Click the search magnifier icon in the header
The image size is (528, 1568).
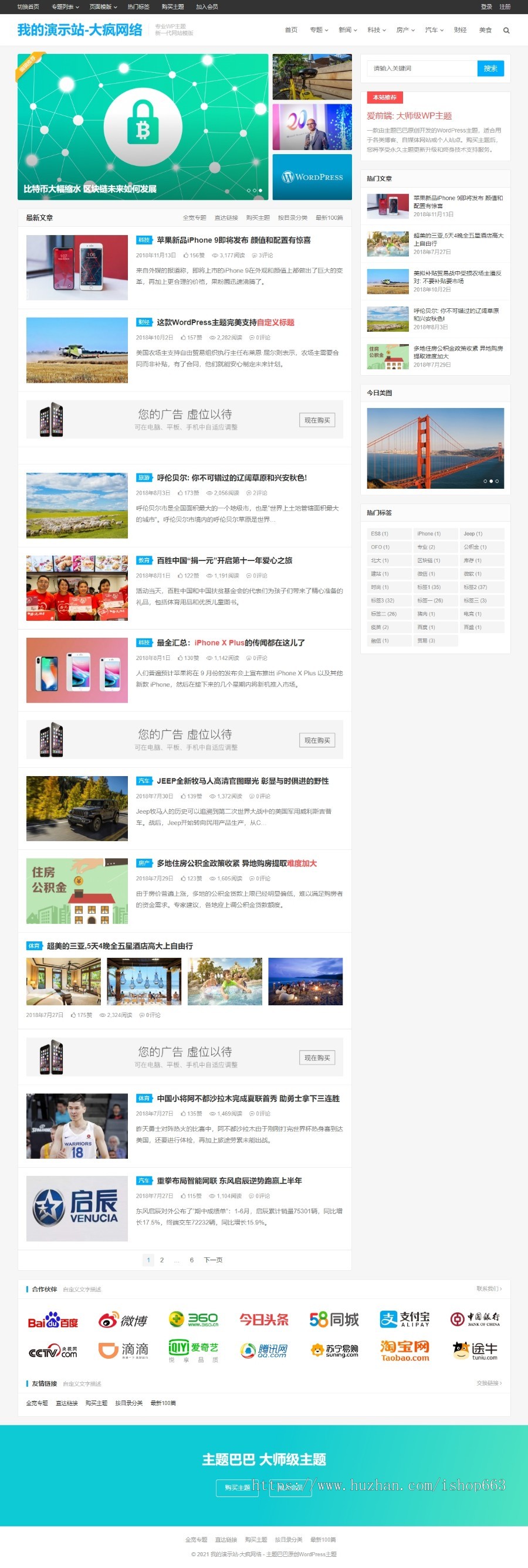[x=506, y=30]
